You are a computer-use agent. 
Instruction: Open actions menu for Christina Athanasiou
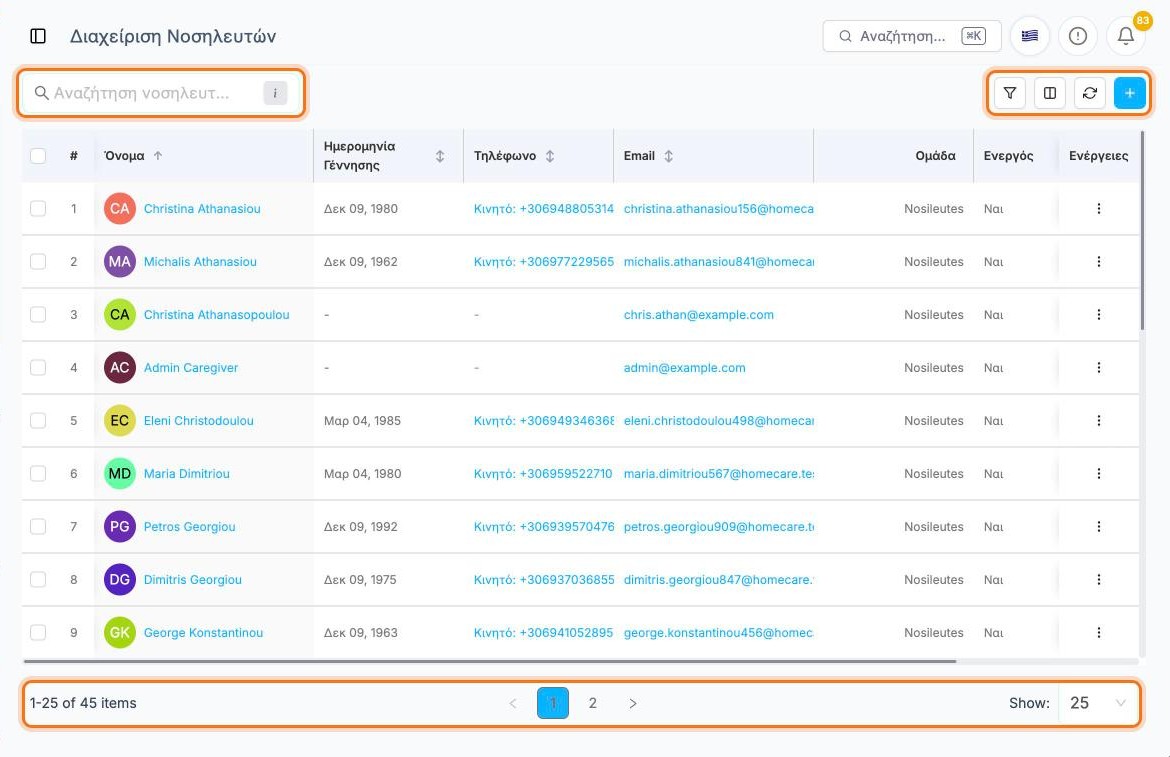(x=1098, y=209)
